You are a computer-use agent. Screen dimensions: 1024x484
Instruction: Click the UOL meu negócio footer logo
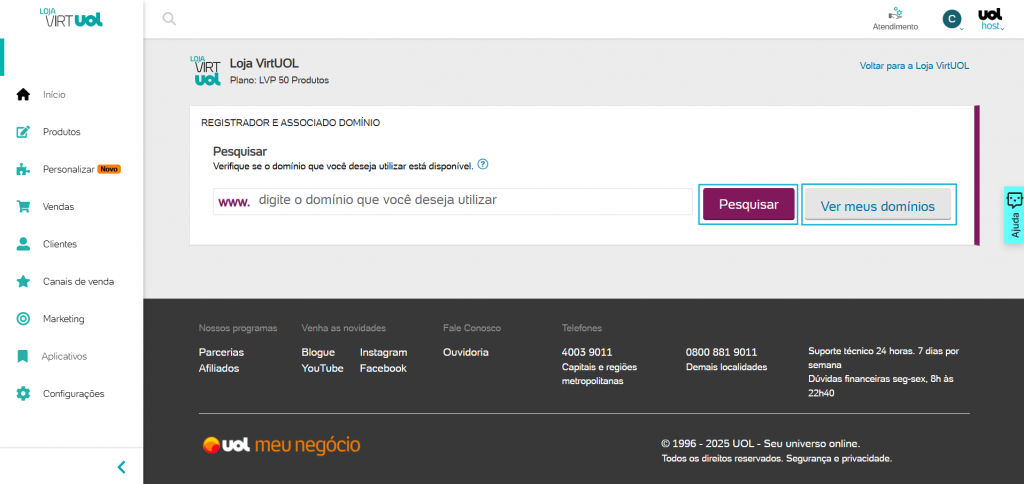click(x=281, y=445)
